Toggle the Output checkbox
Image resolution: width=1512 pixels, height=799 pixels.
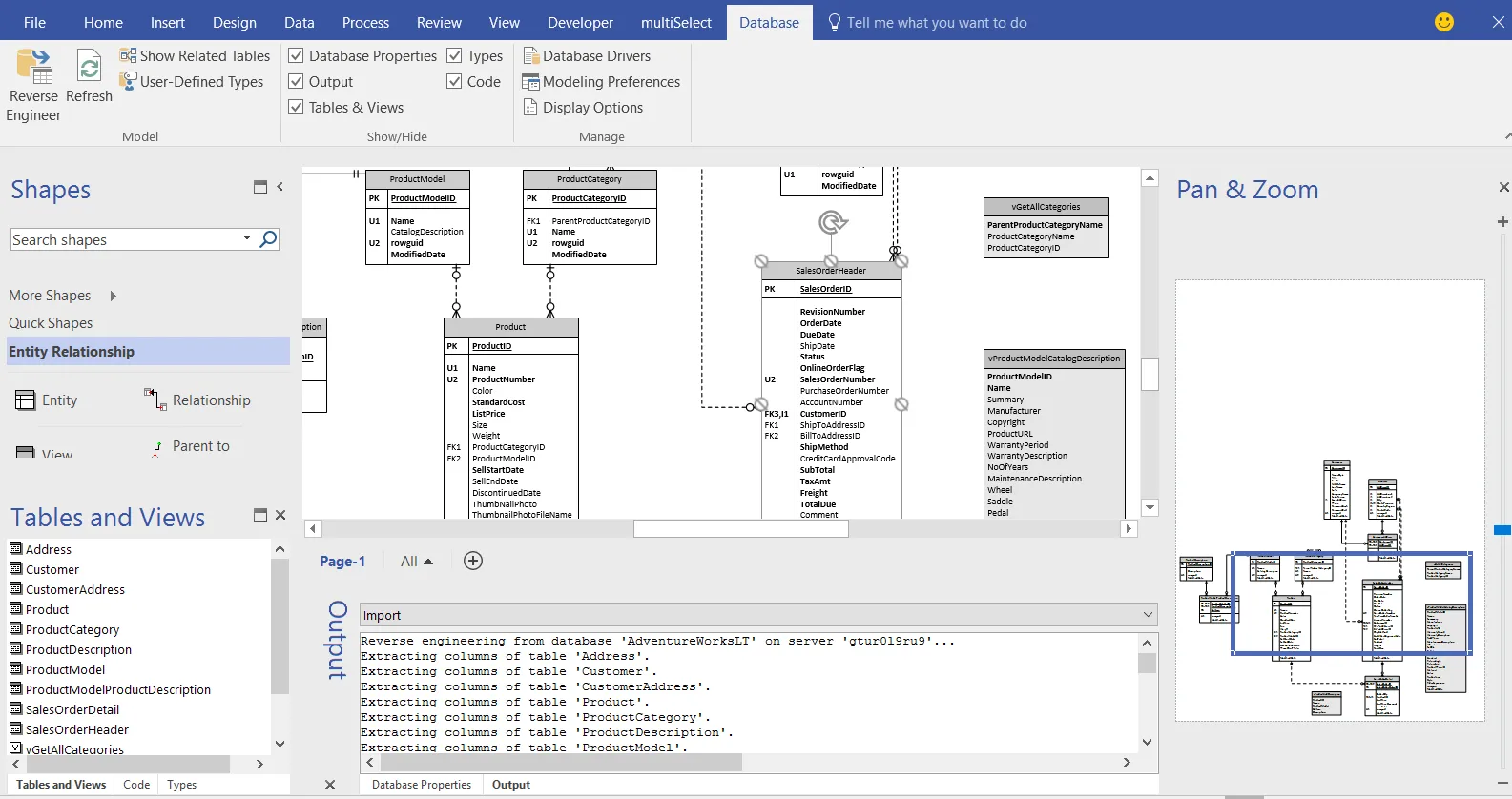point(297,82)
